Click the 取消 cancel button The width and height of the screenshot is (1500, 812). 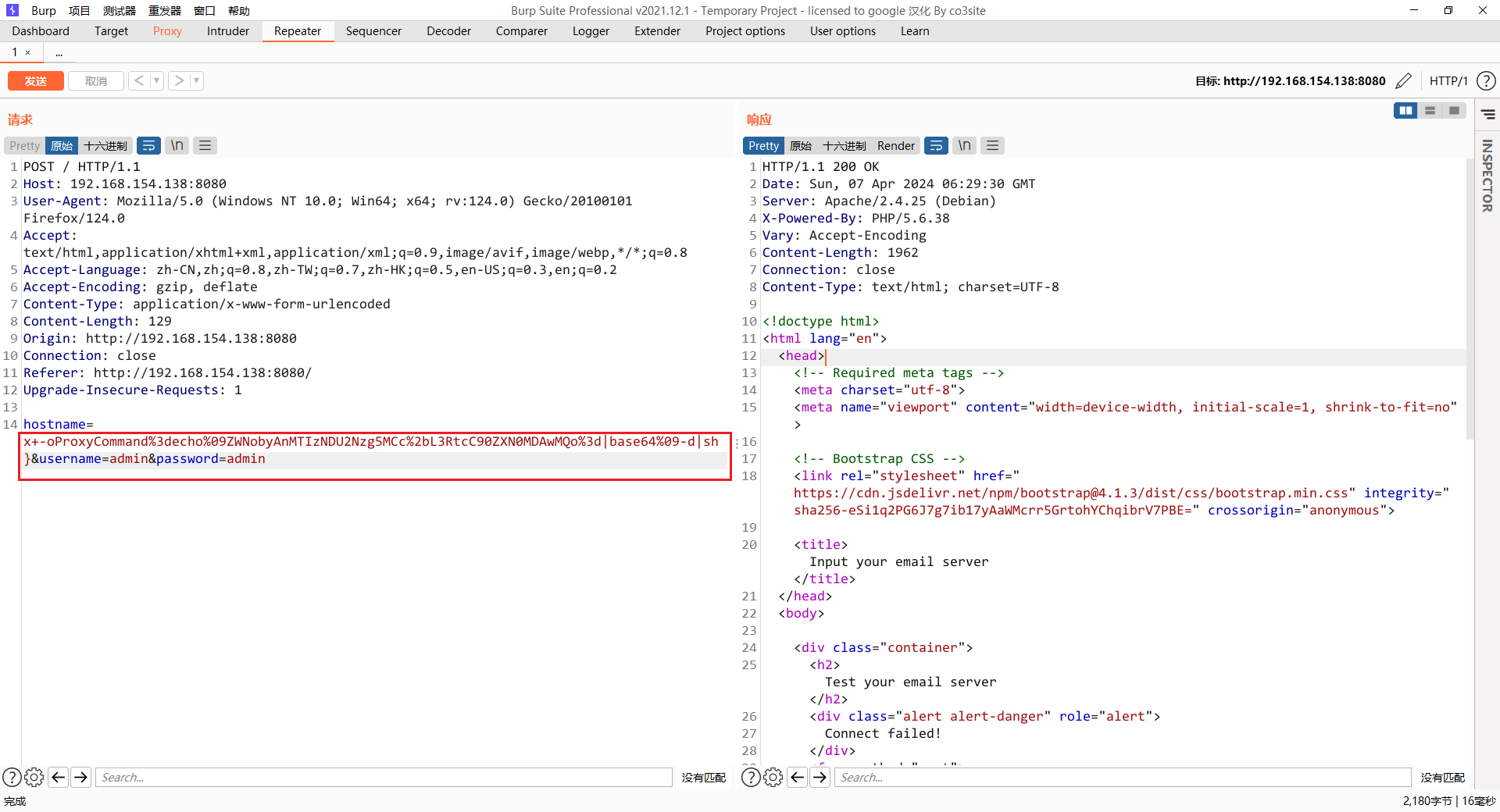tap(96, 80)
